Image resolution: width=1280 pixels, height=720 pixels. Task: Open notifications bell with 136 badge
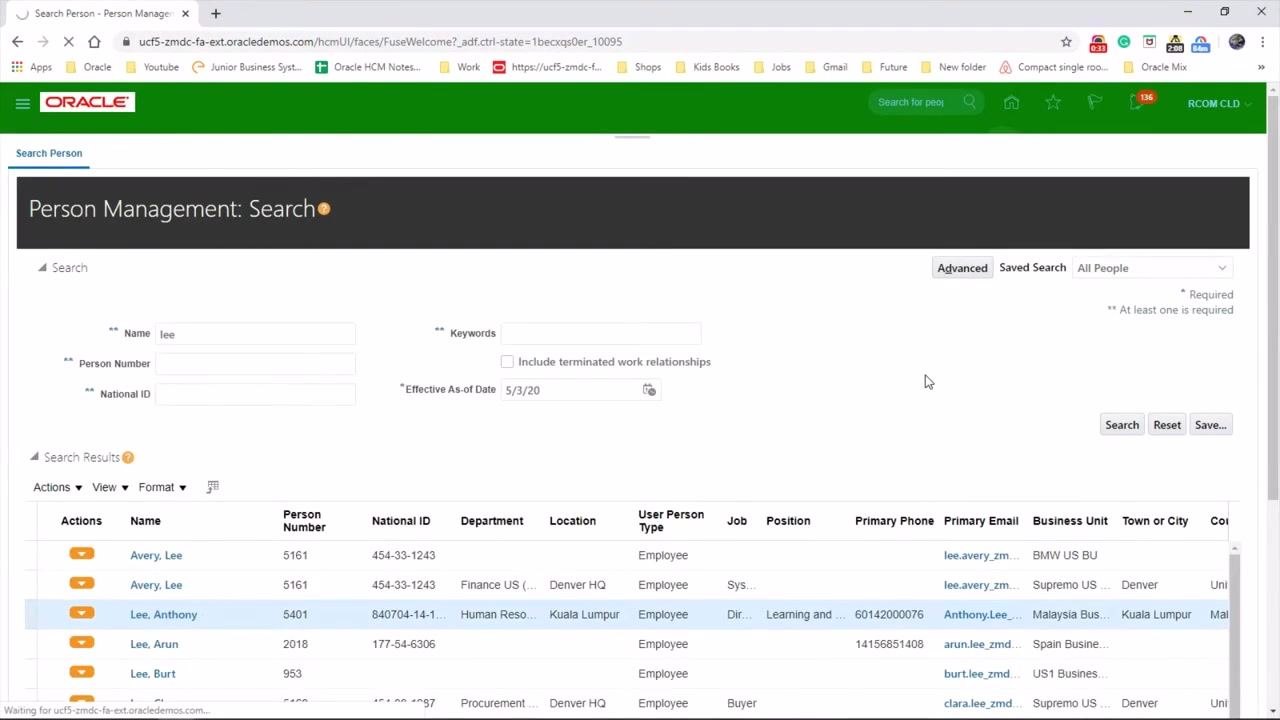pos(1138,102)
